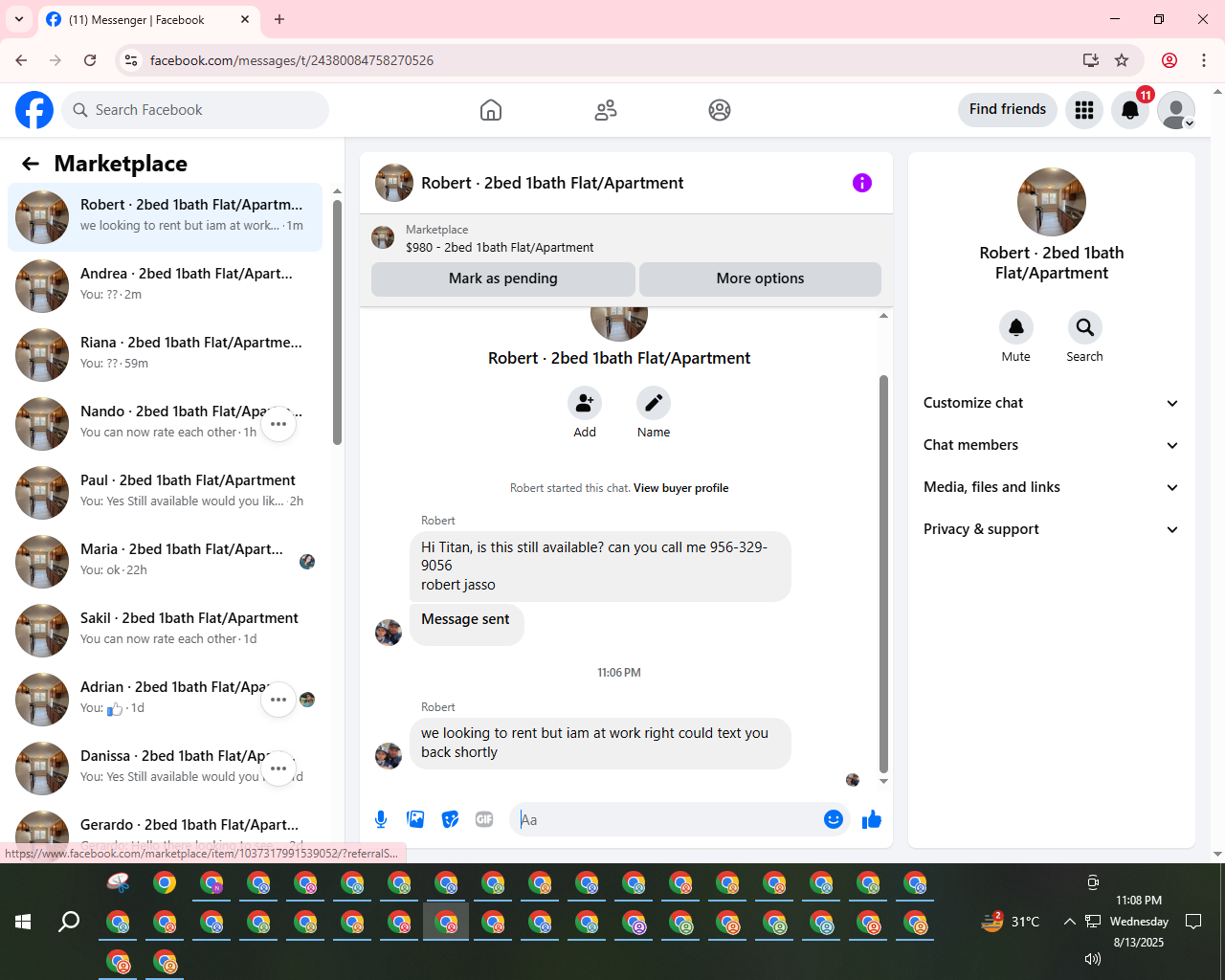Open the Riana 2bed 1bath conversation
The height and width of the screenshot is (980, 1225).
166,355
